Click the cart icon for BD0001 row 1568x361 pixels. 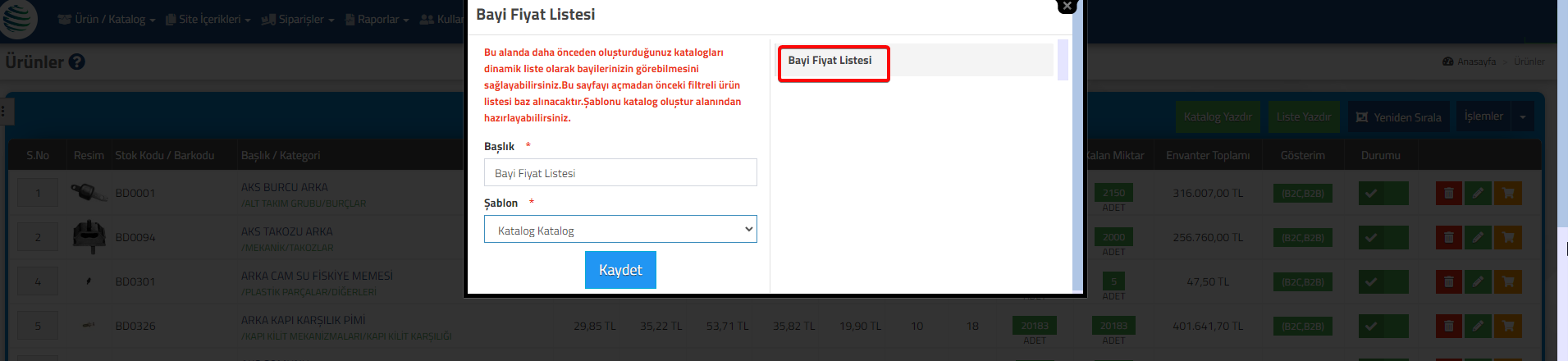pyautogui.click(x=1507, y=193)
